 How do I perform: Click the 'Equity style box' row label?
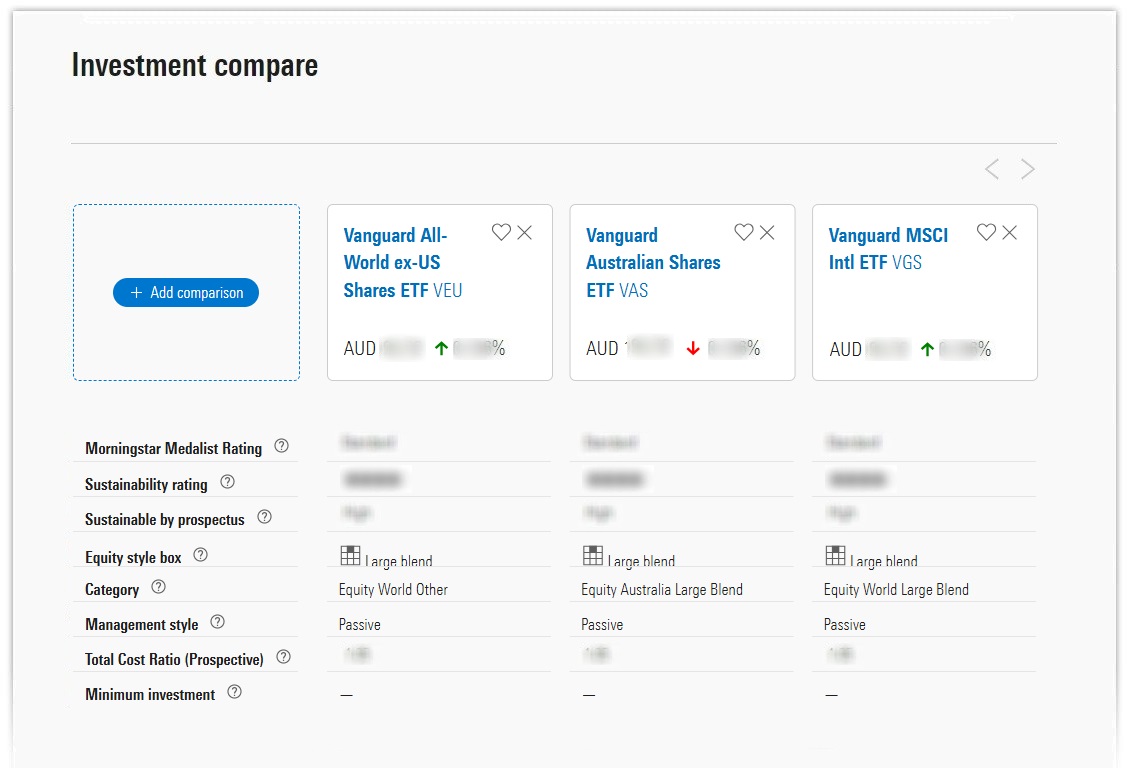(133, 557)
